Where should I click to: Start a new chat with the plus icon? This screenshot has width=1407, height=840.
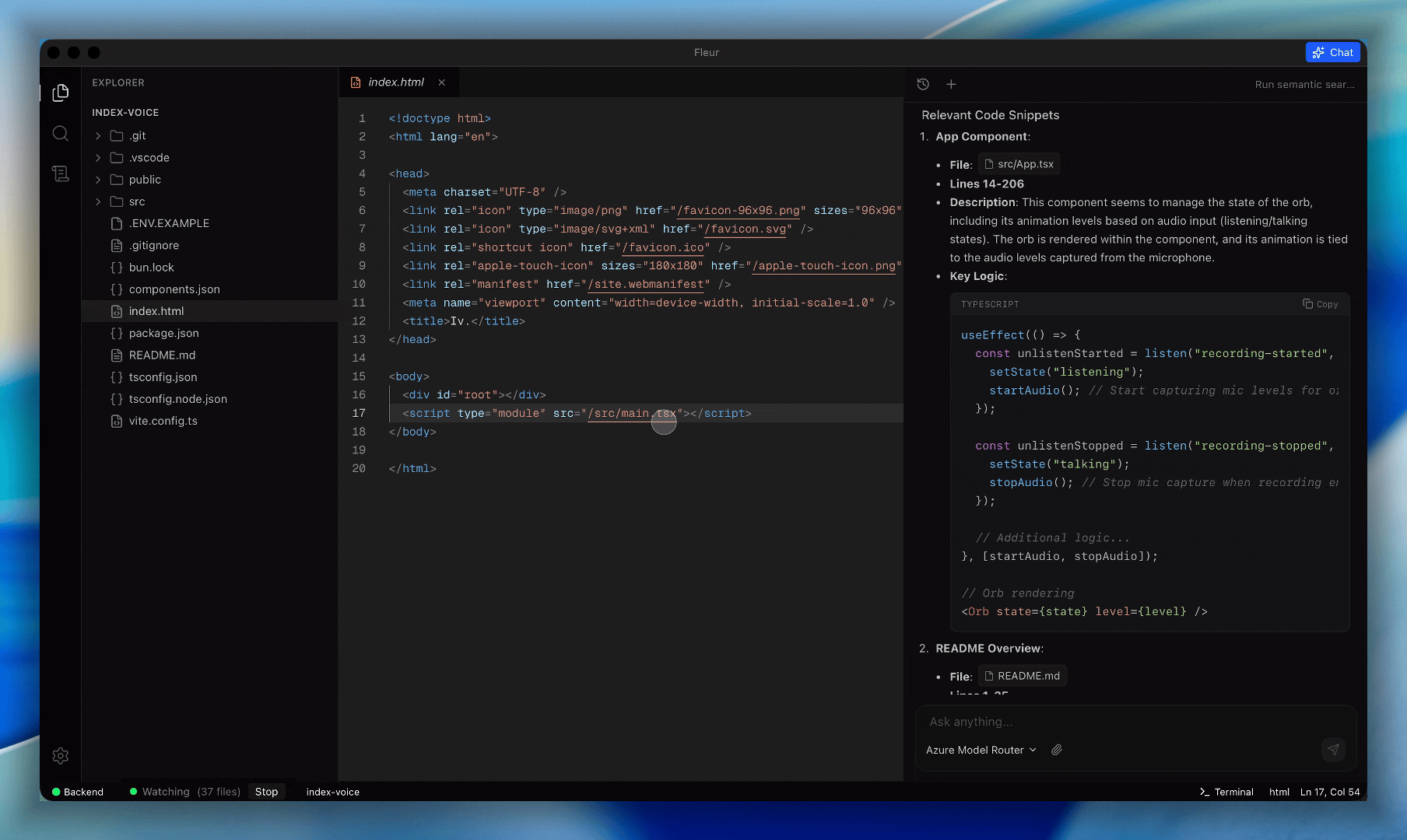click(951, 84)
